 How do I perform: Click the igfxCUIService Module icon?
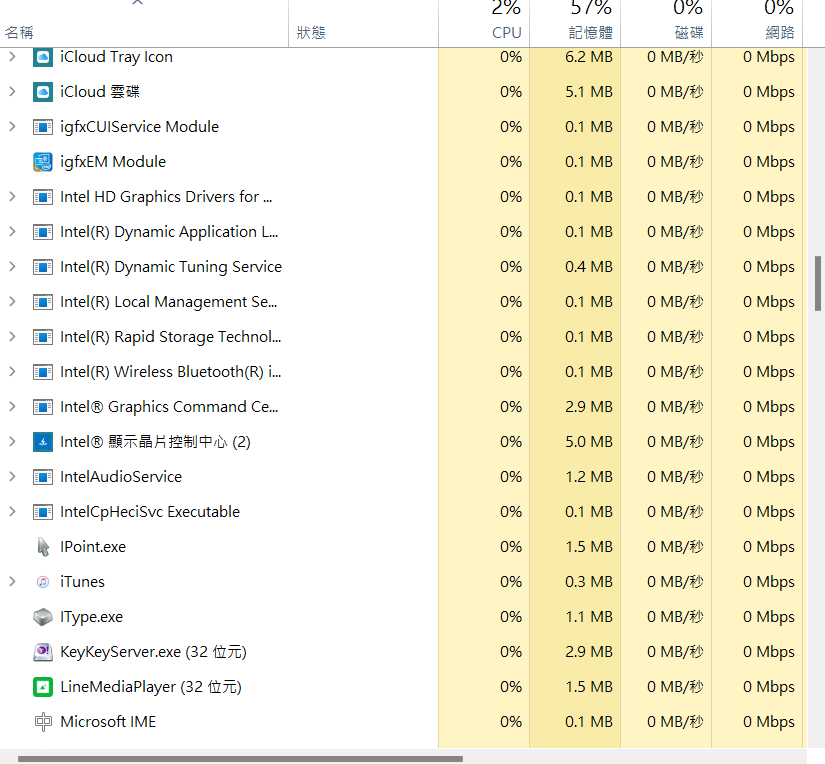pos(43,127)
